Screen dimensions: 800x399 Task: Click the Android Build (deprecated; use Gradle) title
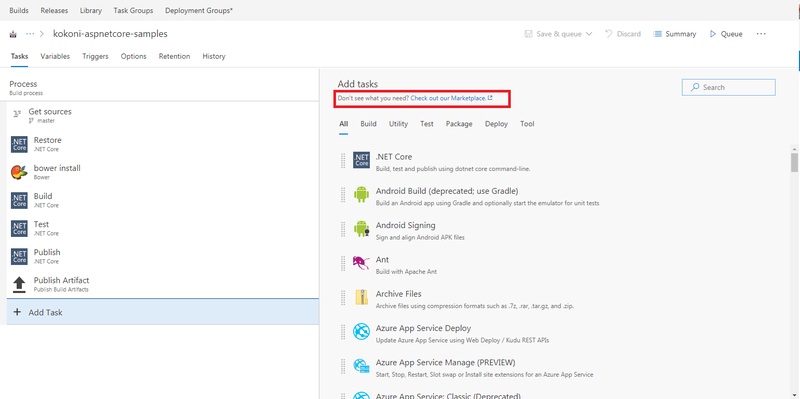click(447, 191)
